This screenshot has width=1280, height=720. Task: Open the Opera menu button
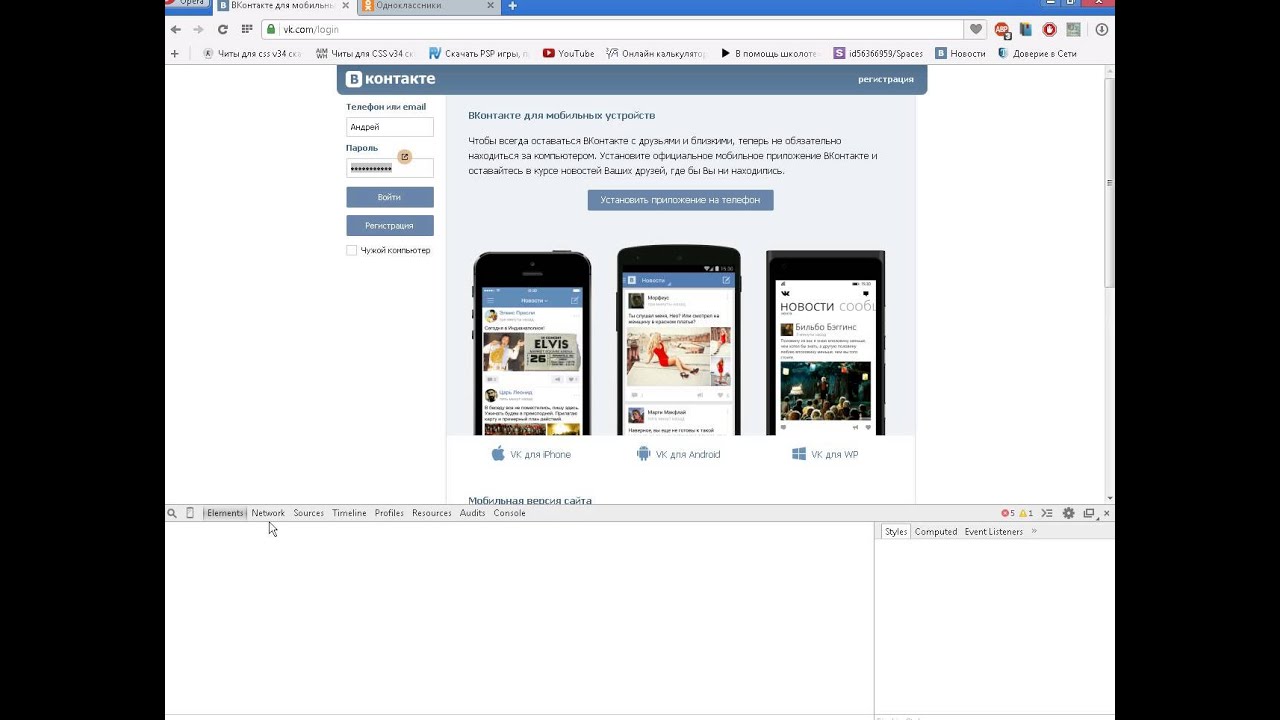[x=187, y=4]
